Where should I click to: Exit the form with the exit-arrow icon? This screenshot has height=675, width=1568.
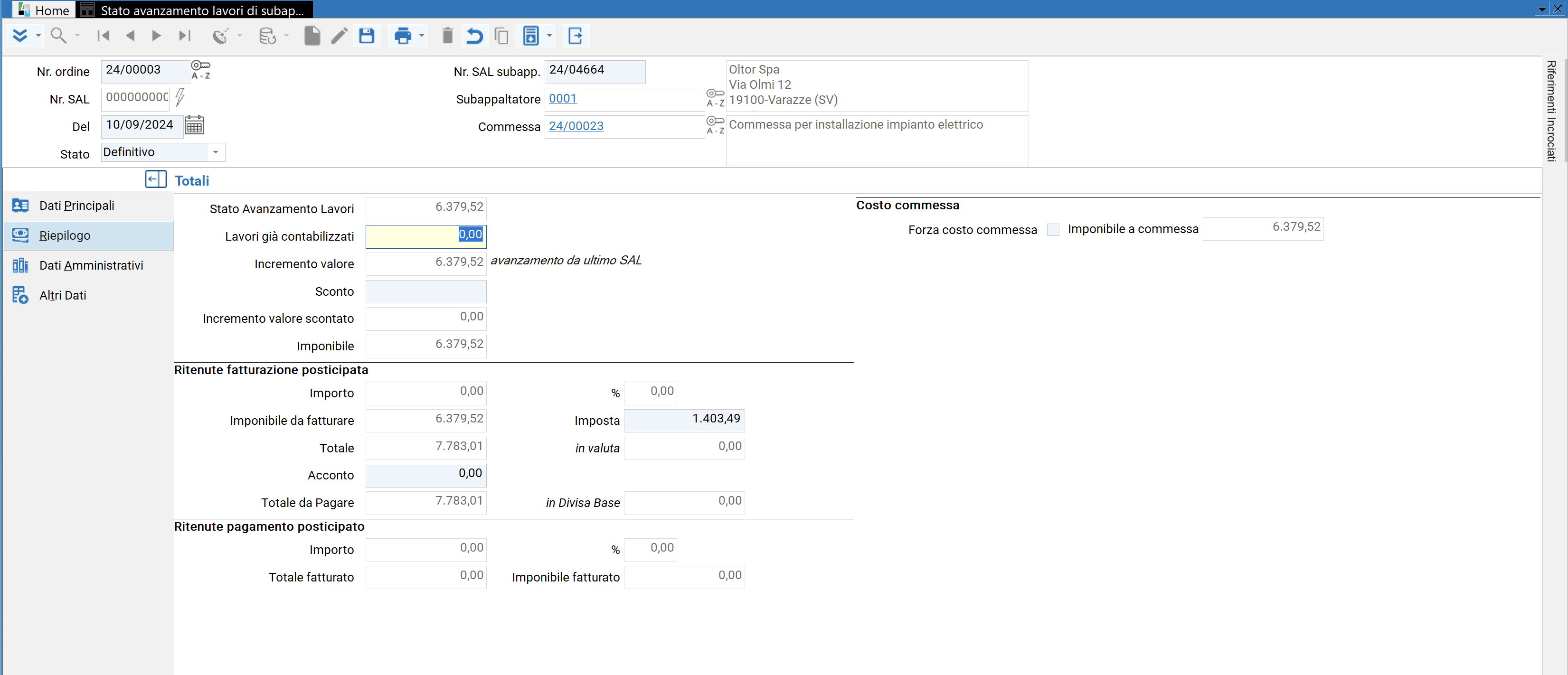(x=576, y=36)
